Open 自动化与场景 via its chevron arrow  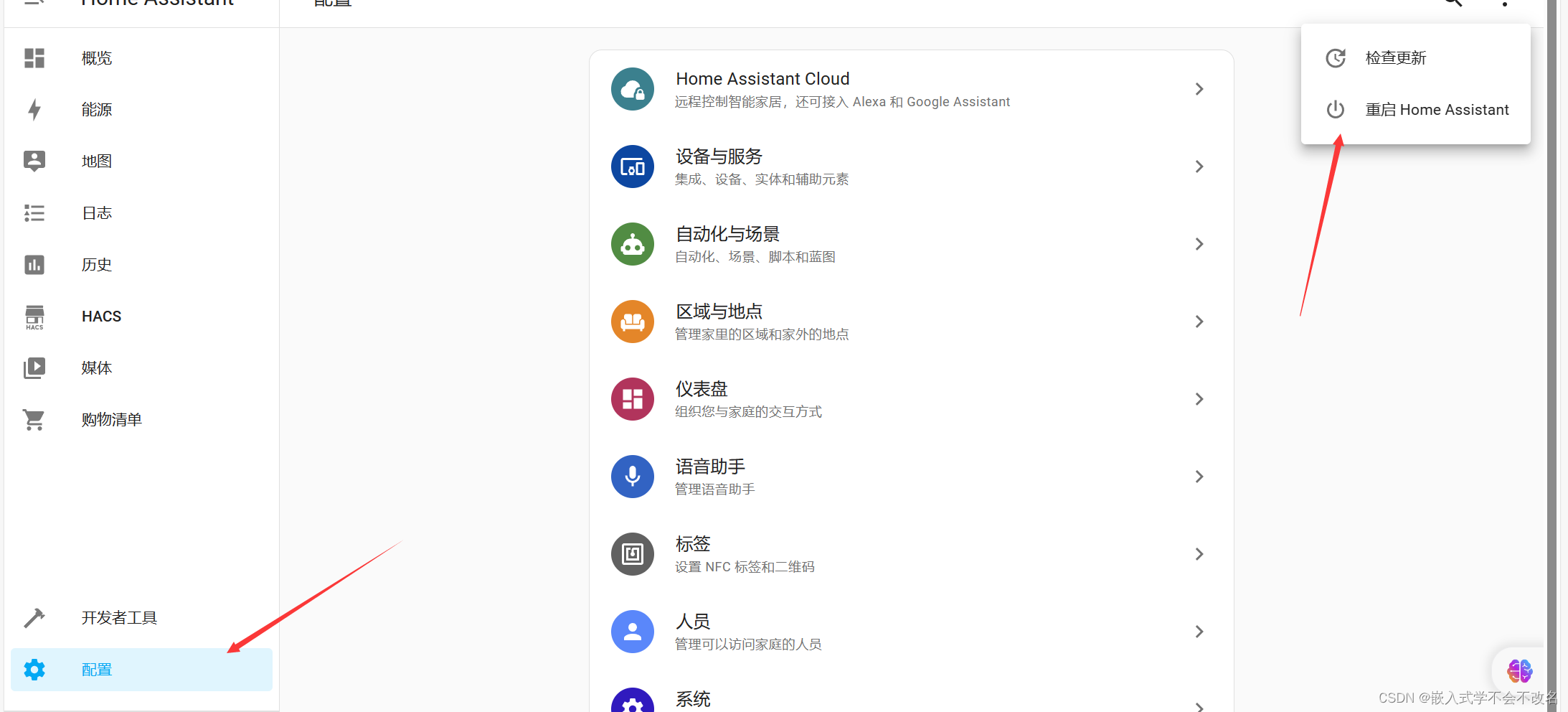pyautogui.click(x=1199, y=244)
